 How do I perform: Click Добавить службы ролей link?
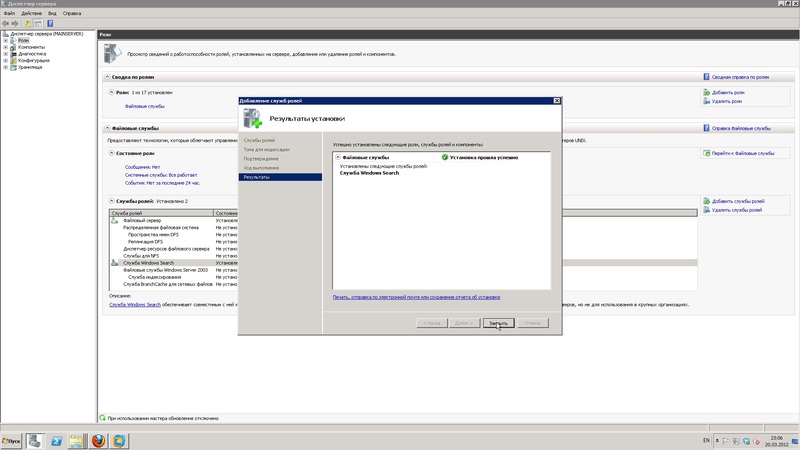(x=738, y=201)
